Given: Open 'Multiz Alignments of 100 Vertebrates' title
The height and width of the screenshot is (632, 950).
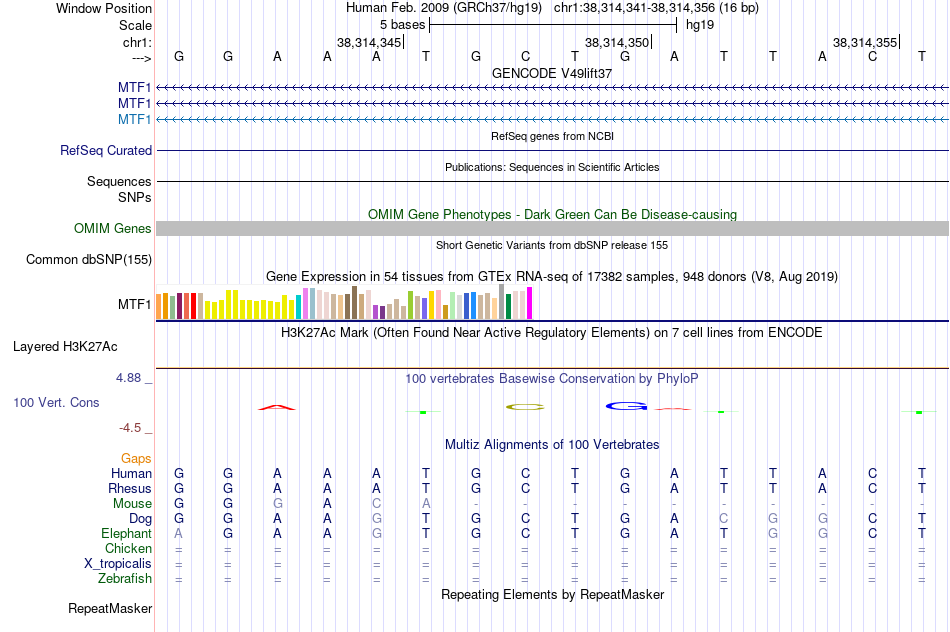Looking at the screenshot, I should (552, 445).
